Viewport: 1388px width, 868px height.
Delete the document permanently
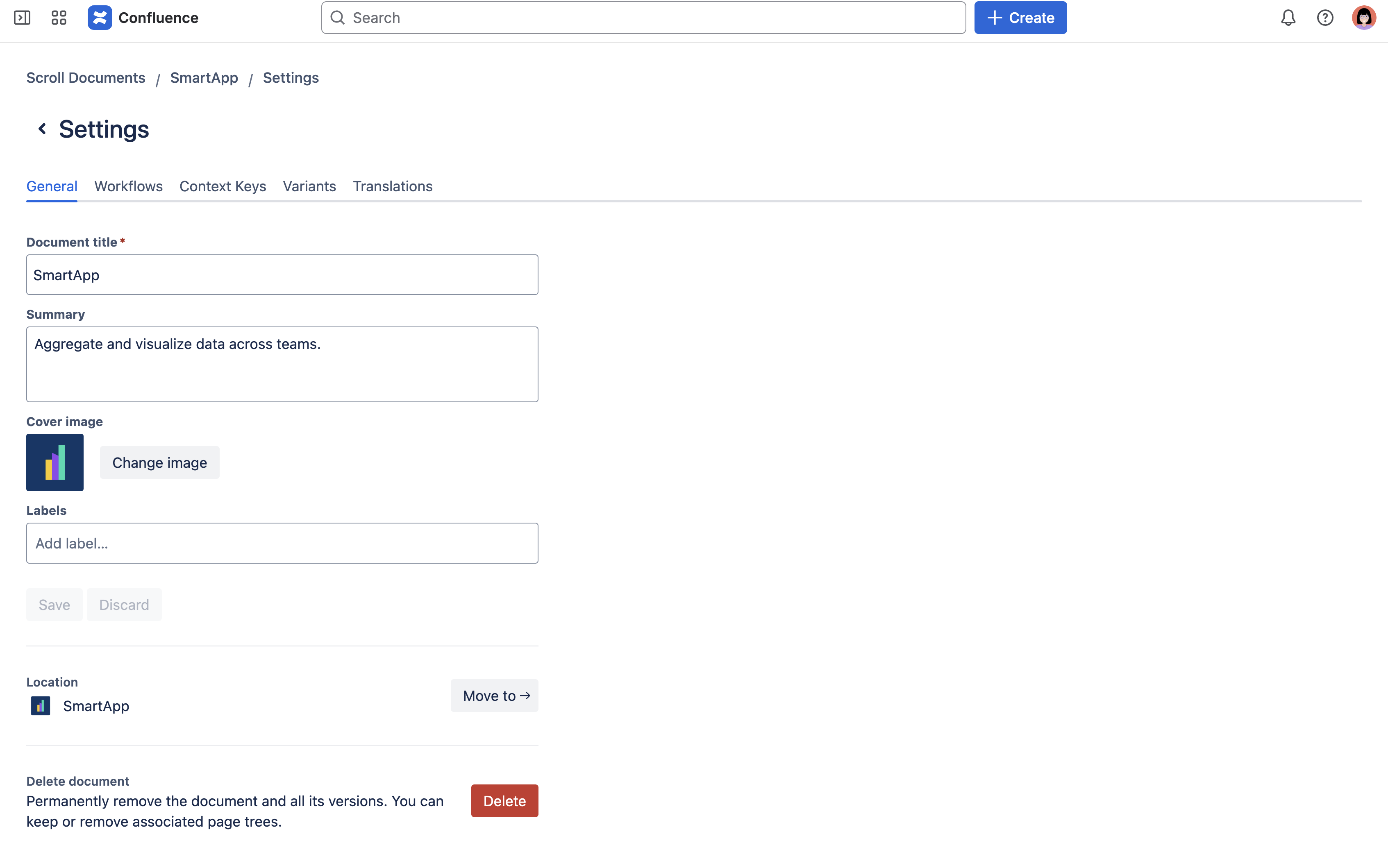(504, 800)
